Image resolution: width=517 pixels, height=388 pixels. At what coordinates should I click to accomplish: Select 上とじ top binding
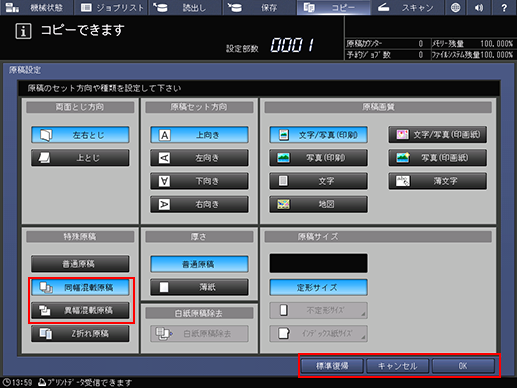[80, 158]
